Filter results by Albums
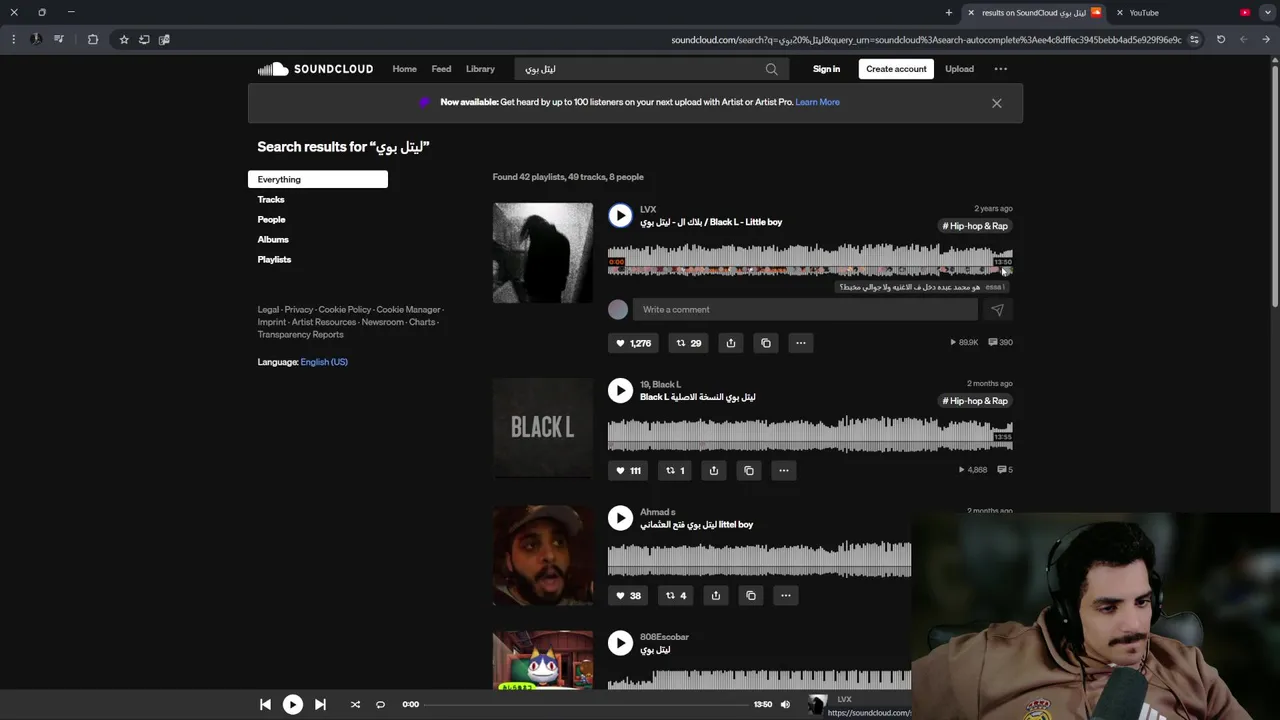 [x=273, y=239]
